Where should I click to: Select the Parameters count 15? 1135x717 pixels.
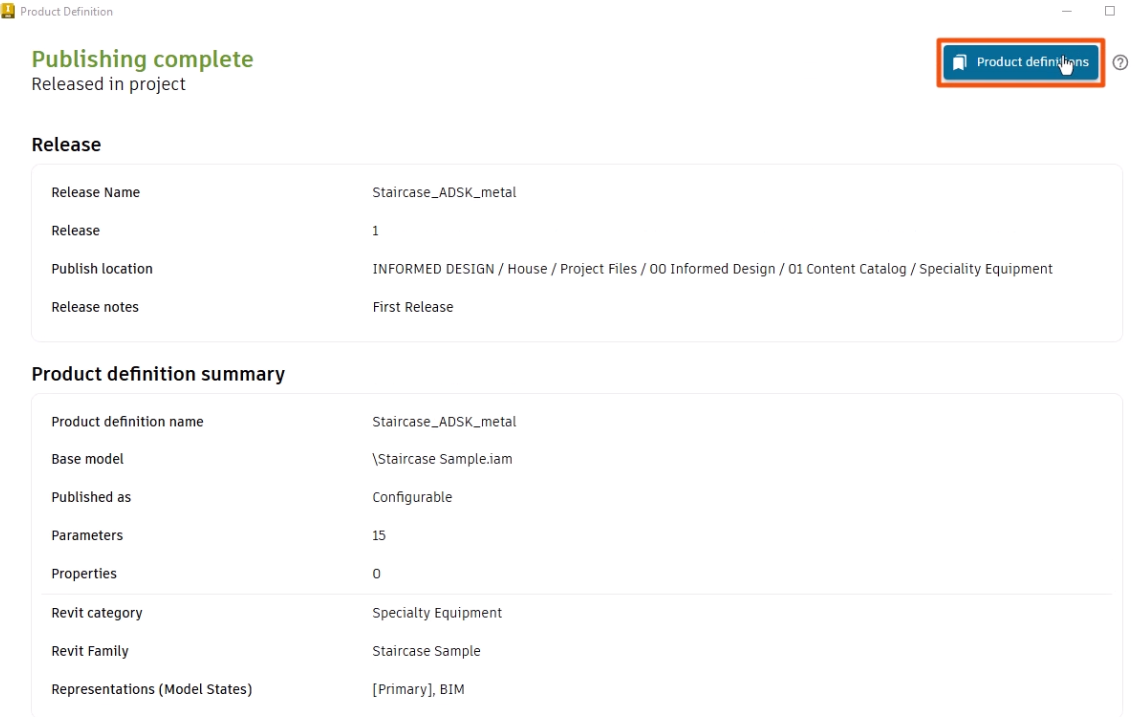coord(379,536)
